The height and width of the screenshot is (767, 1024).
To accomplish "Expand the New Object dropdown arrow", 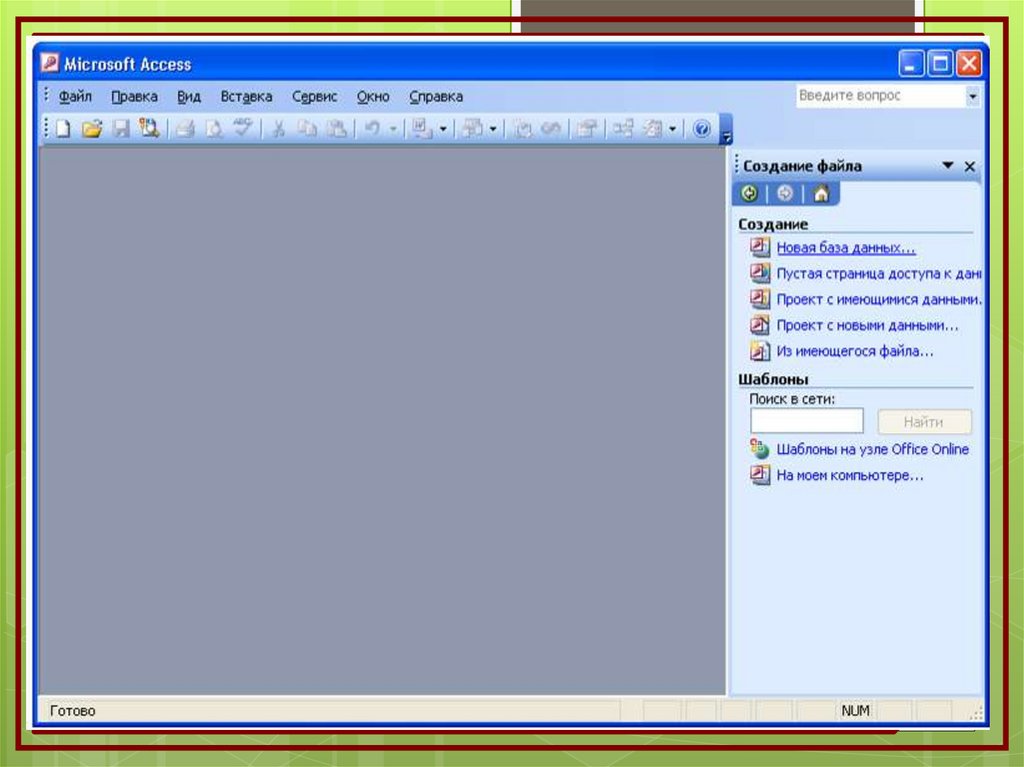I will 672,129.
